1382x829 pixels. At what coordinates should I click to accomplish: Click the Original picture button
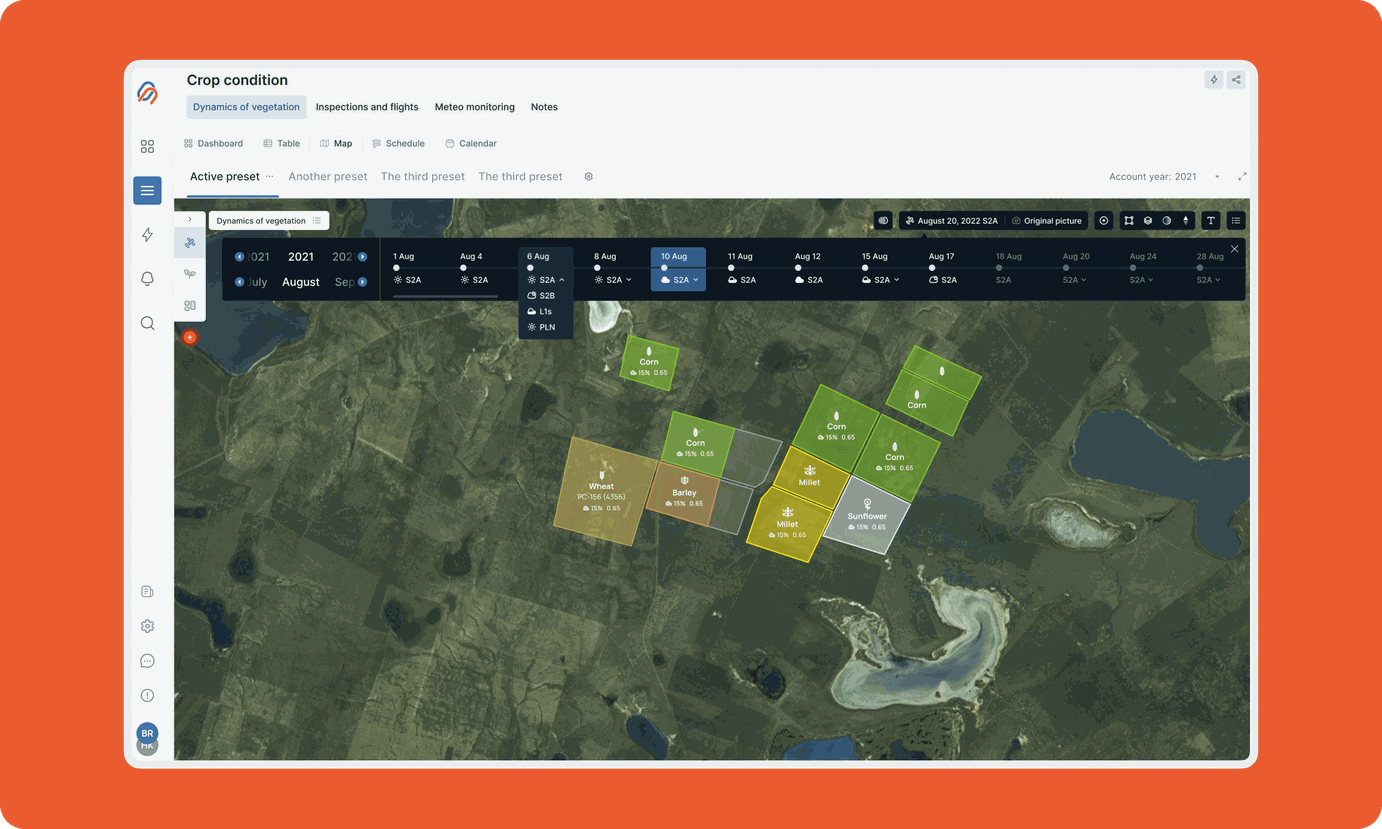[x=1047, y=220]
